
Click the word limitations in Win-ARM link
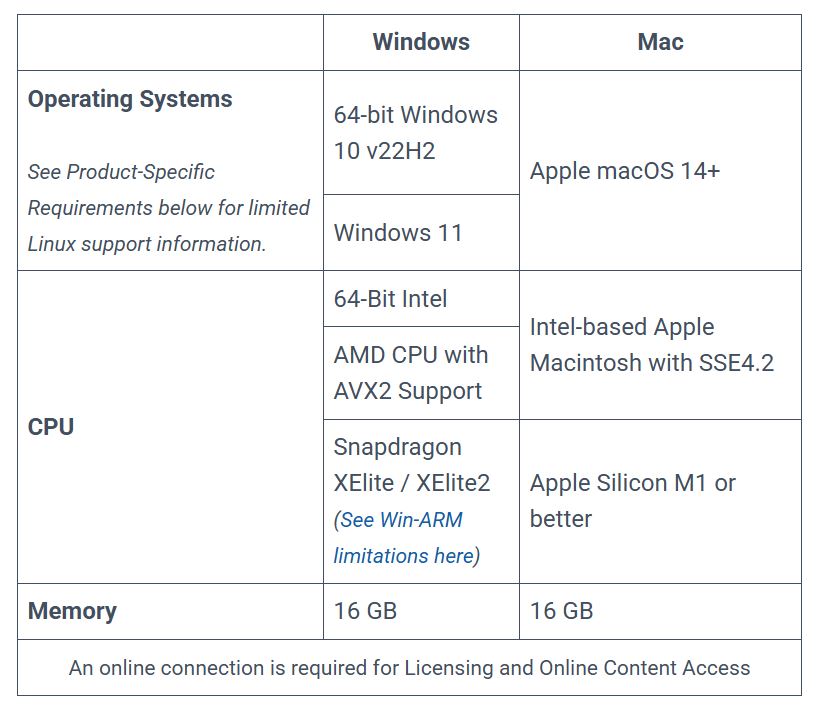point(381,556)
